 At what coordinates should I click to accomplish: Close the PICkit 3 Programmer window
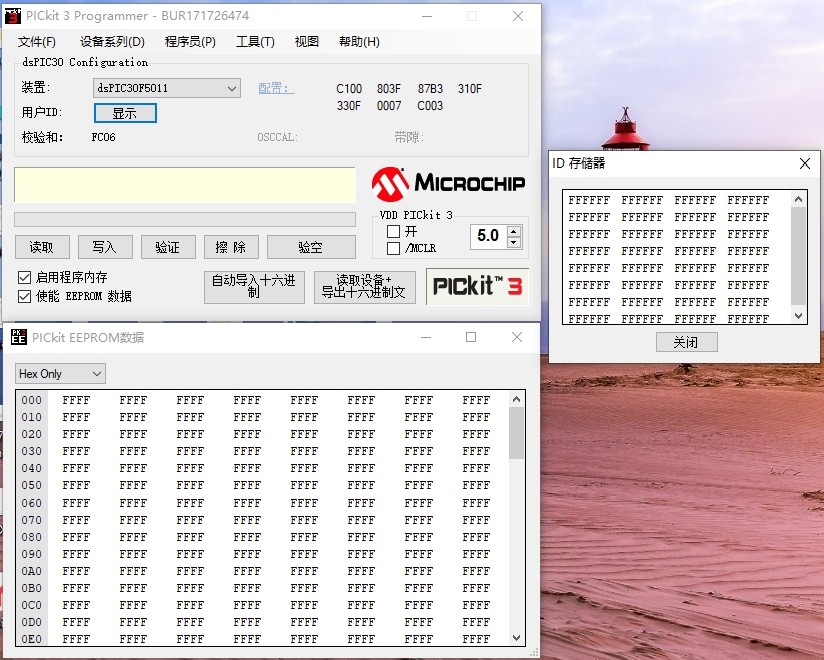pyautogui.click(x=518, y=16)
